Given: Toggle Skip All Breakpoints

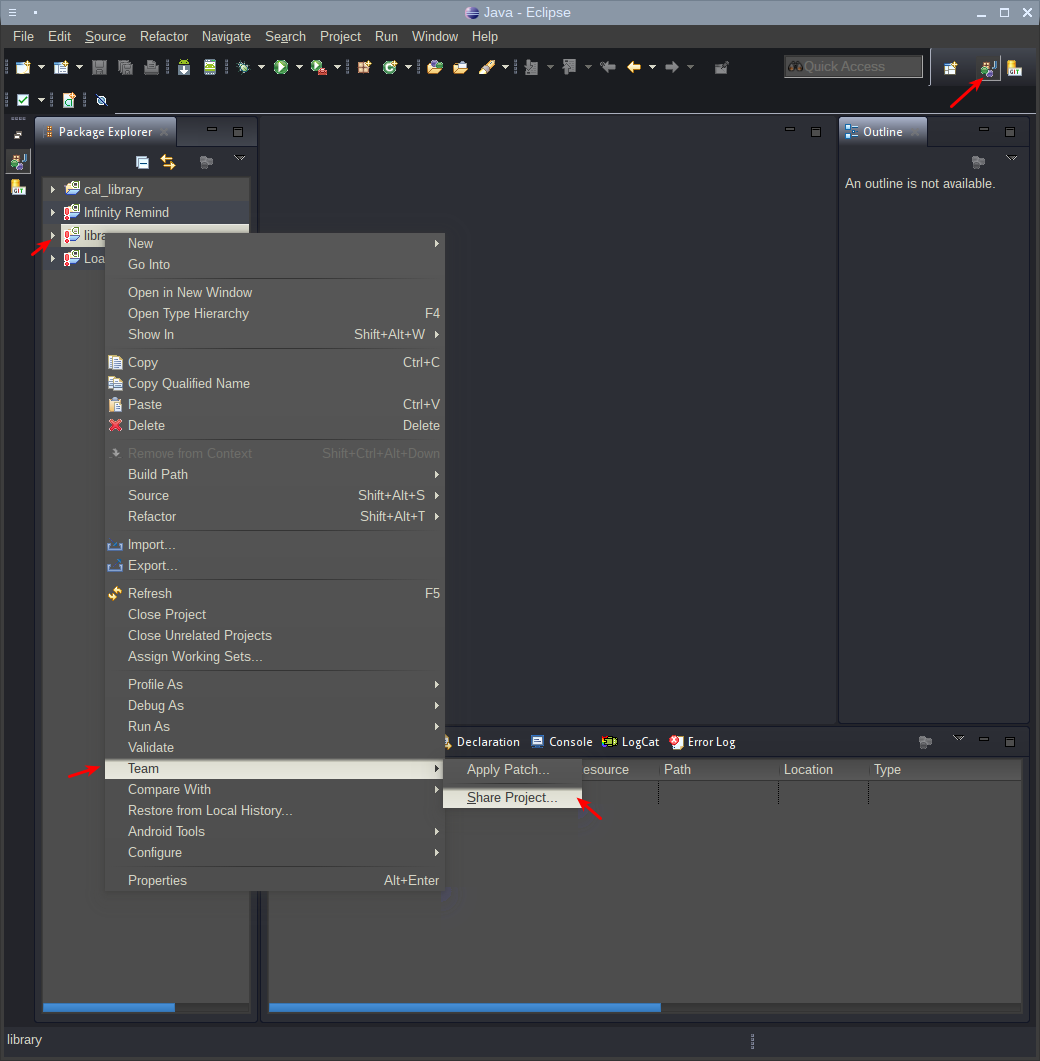Looking at the screenshot, I should (101, 99).
